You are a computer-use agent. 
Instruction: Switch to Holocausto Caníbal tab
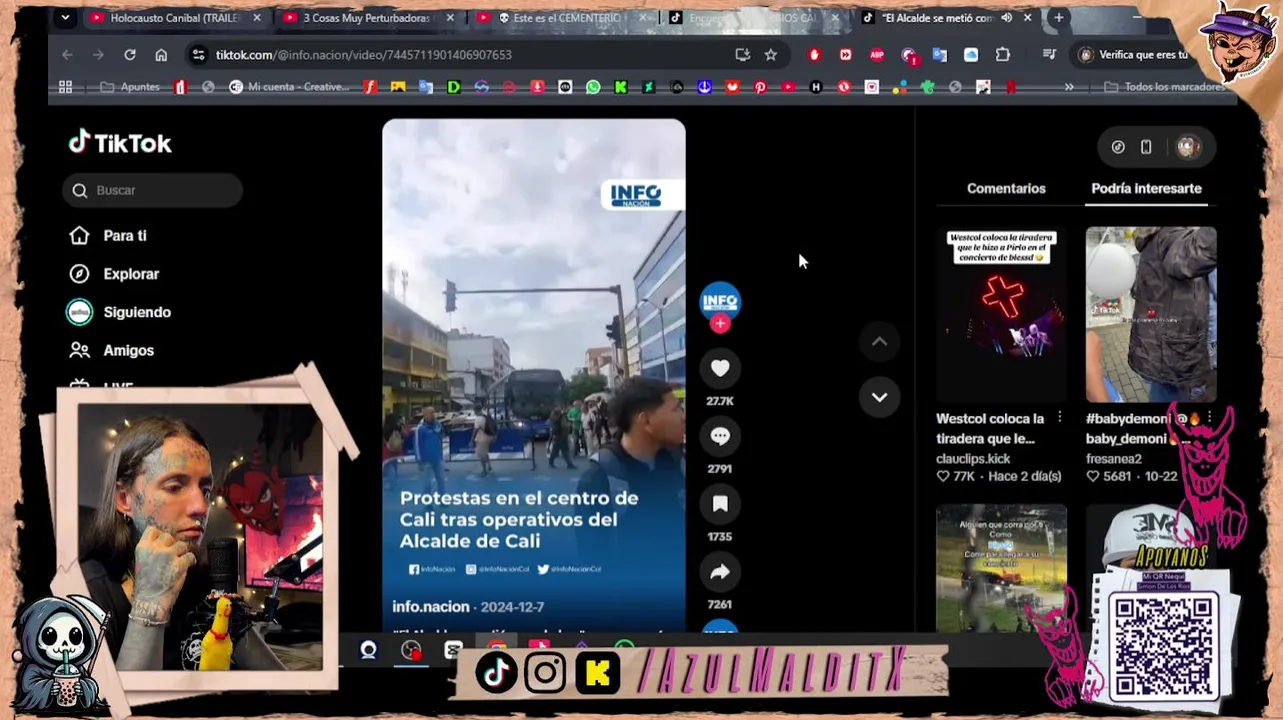coord(175,18)
